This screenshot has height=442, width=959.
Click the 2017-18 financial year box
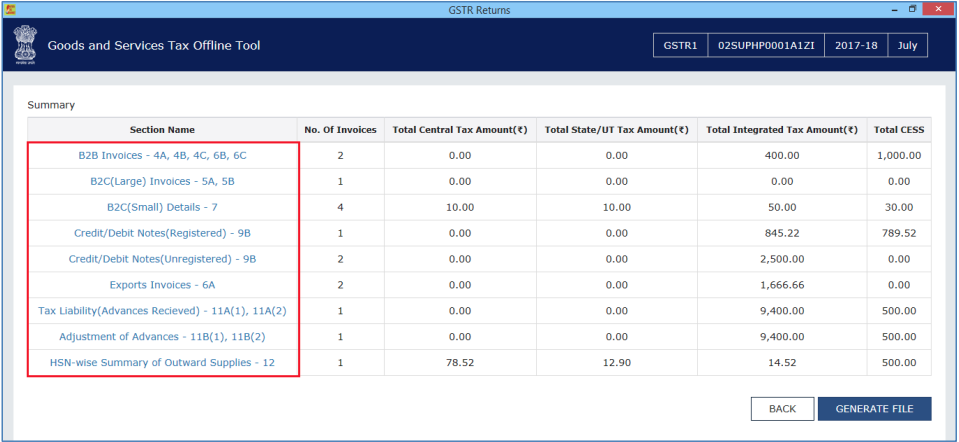[x=853, y=46]
